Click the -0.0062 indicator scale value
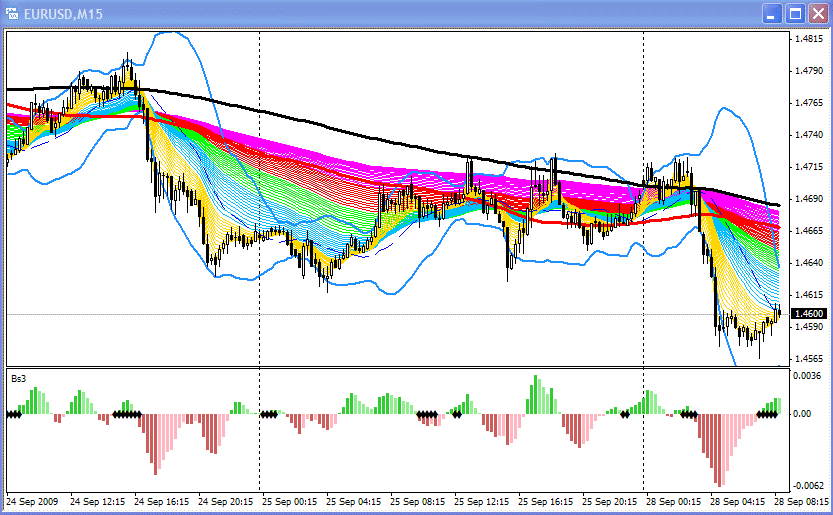This screenshot has width=833, height=515. (809, 485)
